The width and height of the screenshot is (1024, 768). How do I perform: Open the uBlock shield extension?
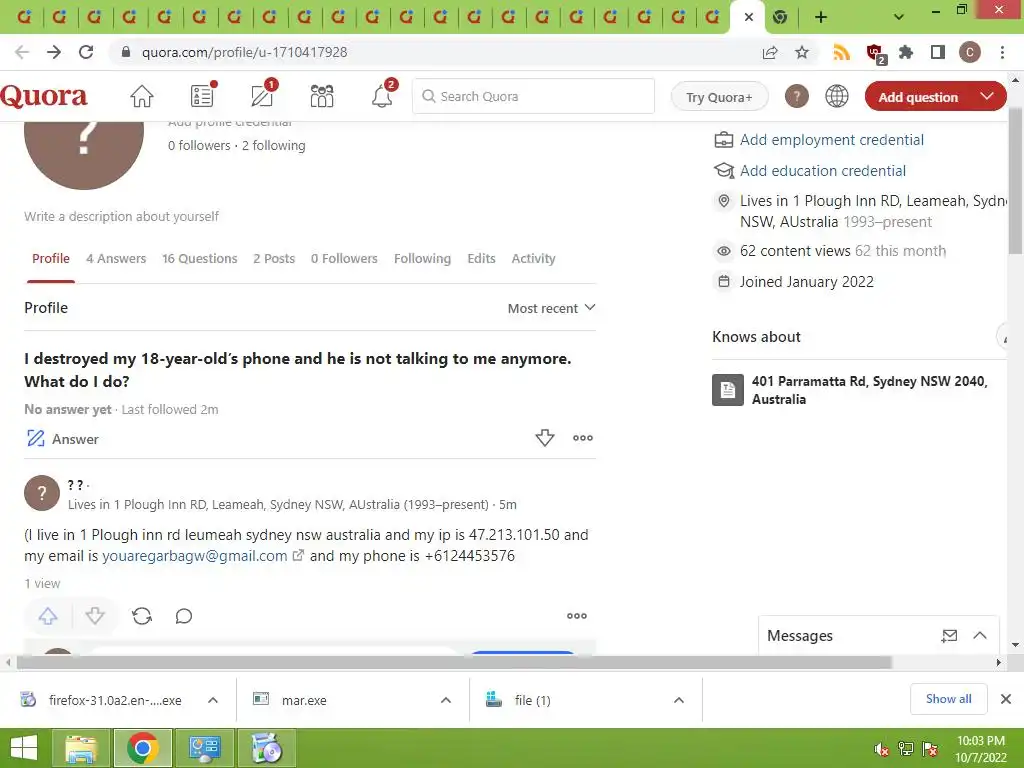(x=874, y=54)
